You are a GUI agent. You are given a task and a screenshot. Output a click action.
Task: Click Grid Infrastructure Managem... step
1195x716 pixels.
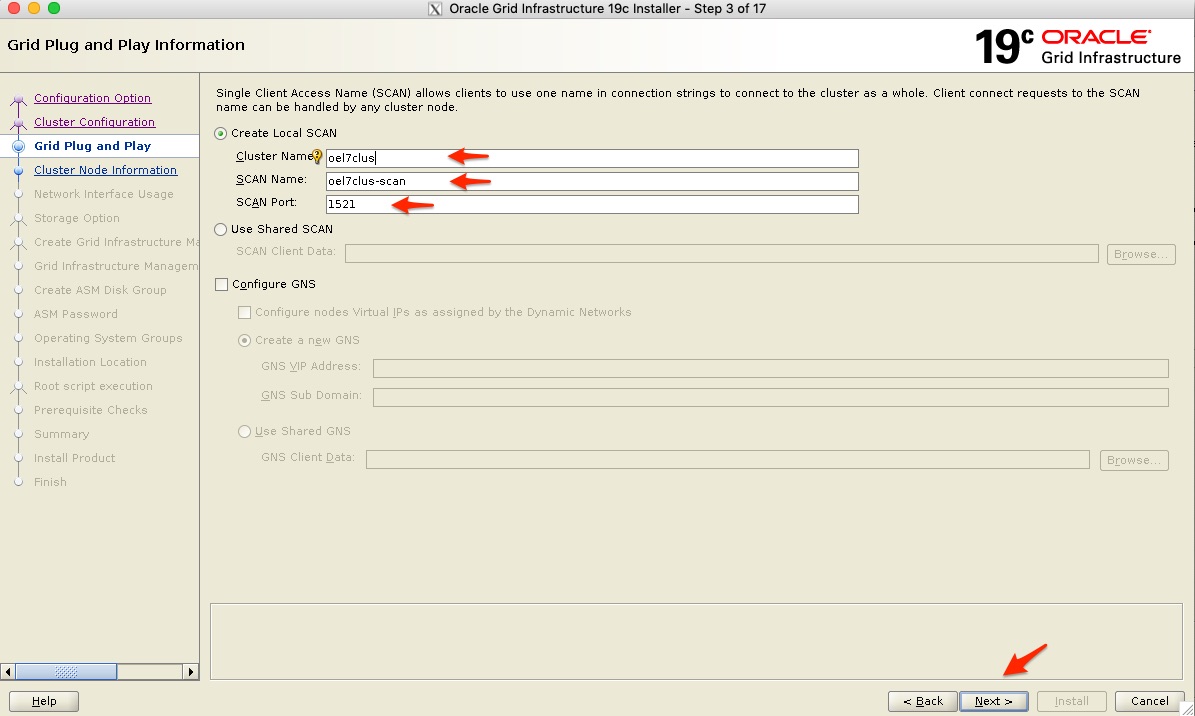pos(116,266)
